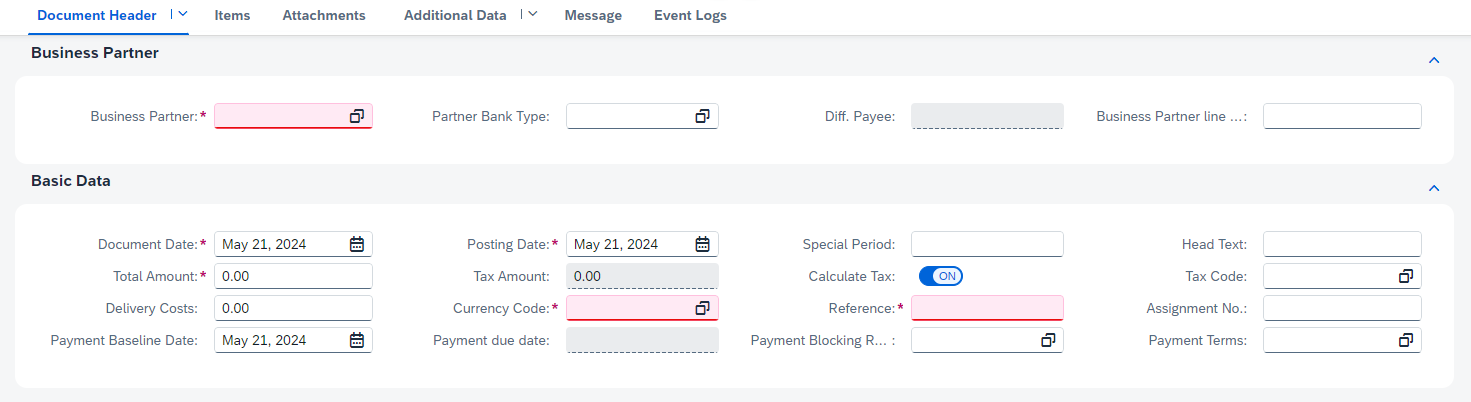Click the Reference input field
Image resolution: width=1471 pixels, height=402 pixels.
[x=987, y=308]
